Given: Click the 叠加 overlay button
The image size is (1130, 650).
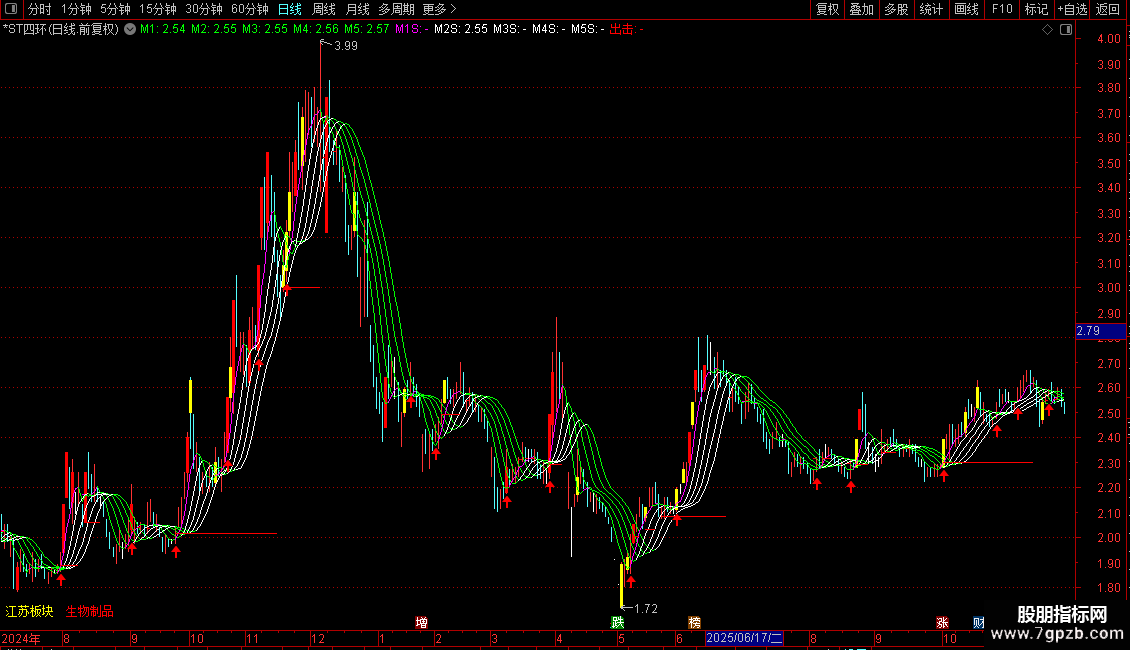Looking at the screenshot, I should [x=862, y=9].
